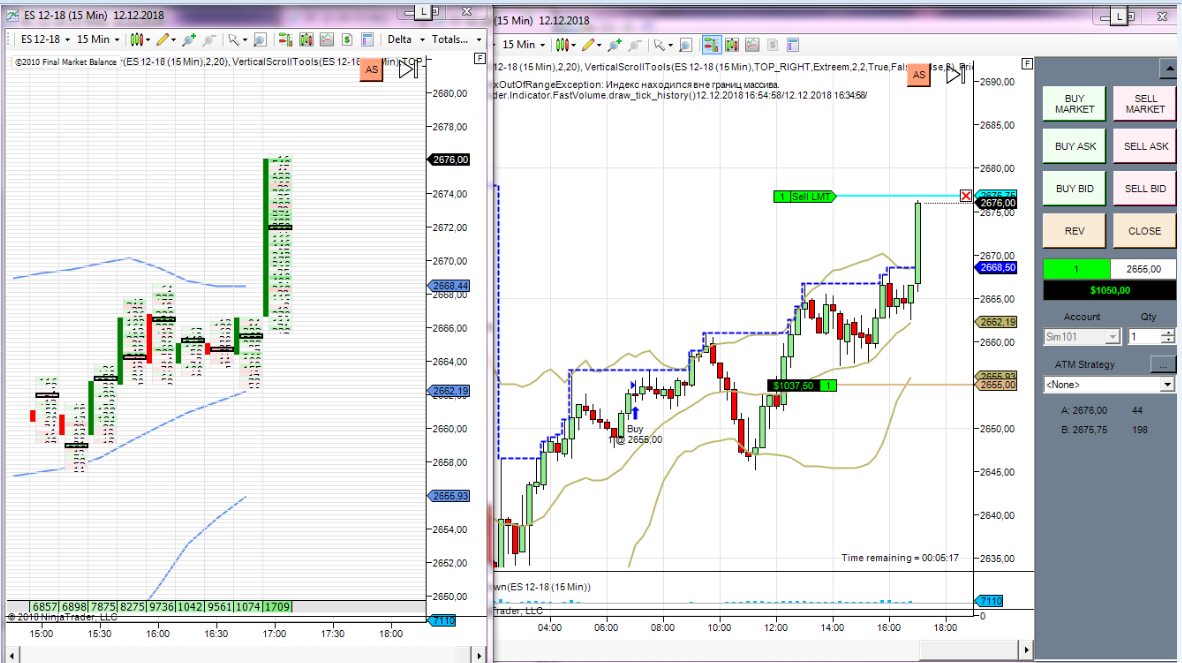Adjust Qty spinner arrows
Viewport: 1182px width, 663px height.
pos(1168,337)
